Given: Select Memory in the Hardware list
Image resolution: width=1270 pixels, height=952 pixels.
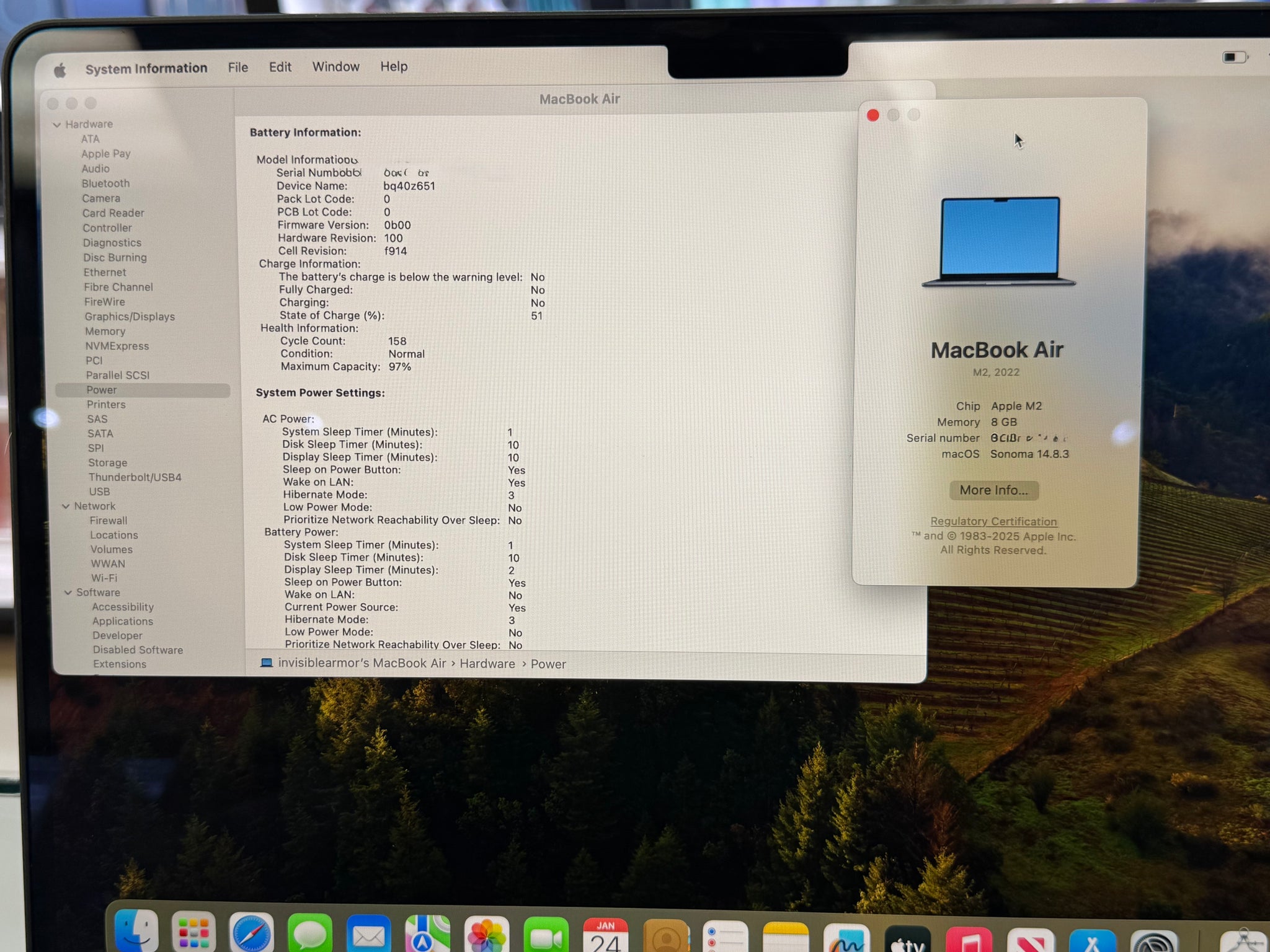Looking at the screenshot, I should point(105,332).
